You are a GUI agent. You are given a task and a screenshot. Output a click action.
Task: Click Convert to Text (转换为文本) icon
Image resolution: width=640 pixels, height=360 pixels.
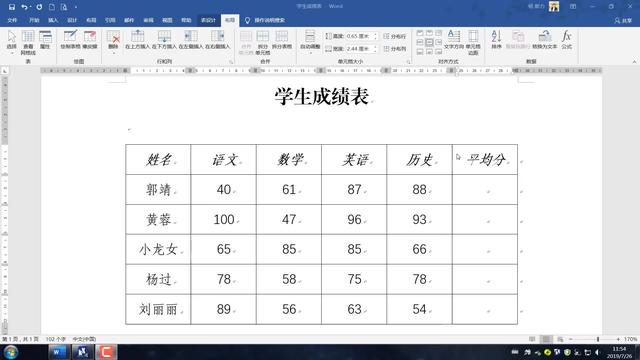[x=544, y=40]
